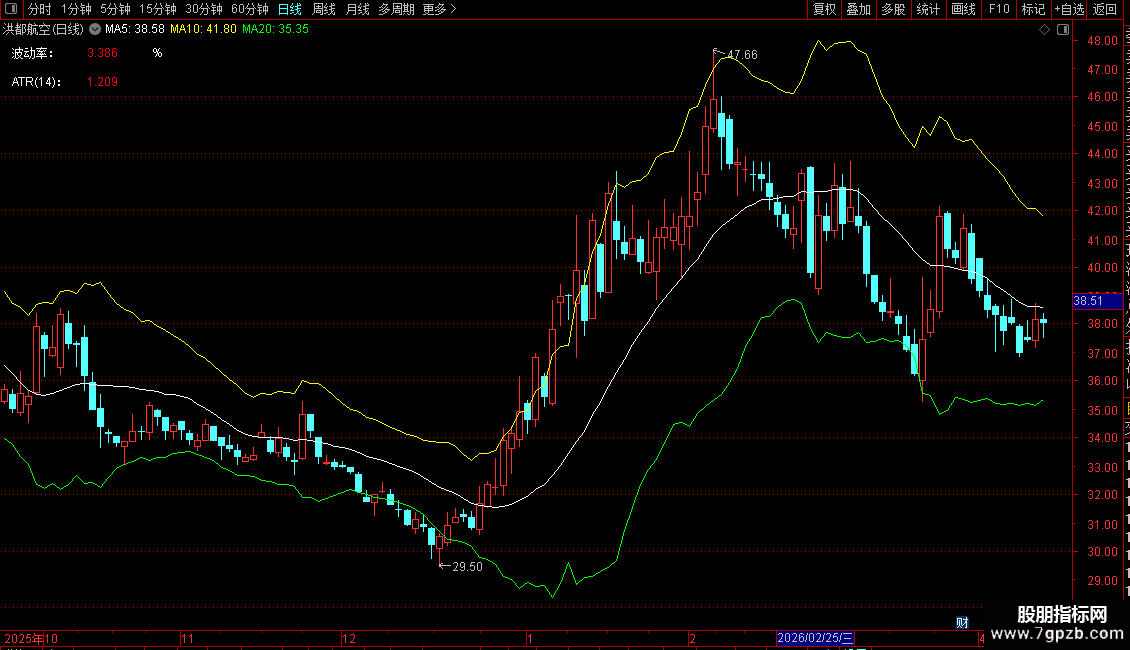Screen dimensions: 1130x650
Task: Expand the 更多 periods menu
Action: pos(439,9)
